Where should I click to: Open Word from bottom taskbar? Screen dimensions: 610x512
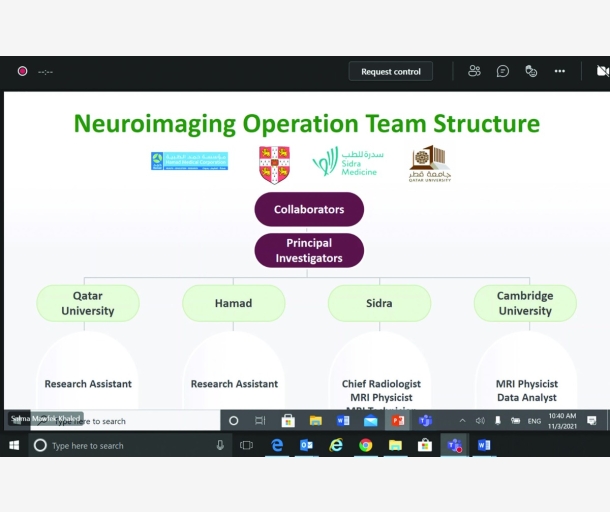pyautogui.click(x=484, y=445)
